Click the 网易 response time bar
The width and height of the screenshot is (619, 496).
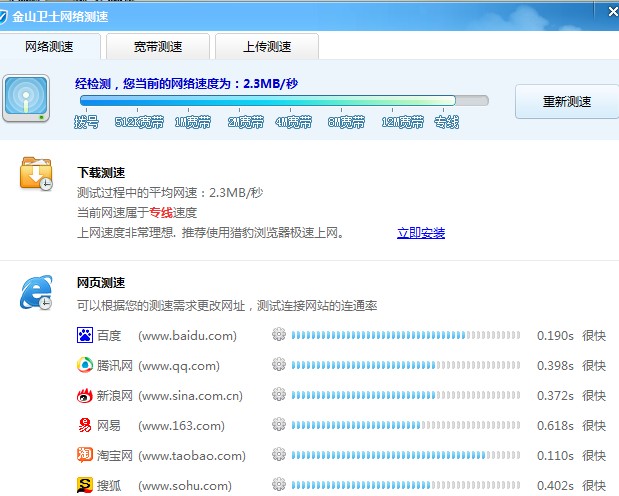(406, 425)
